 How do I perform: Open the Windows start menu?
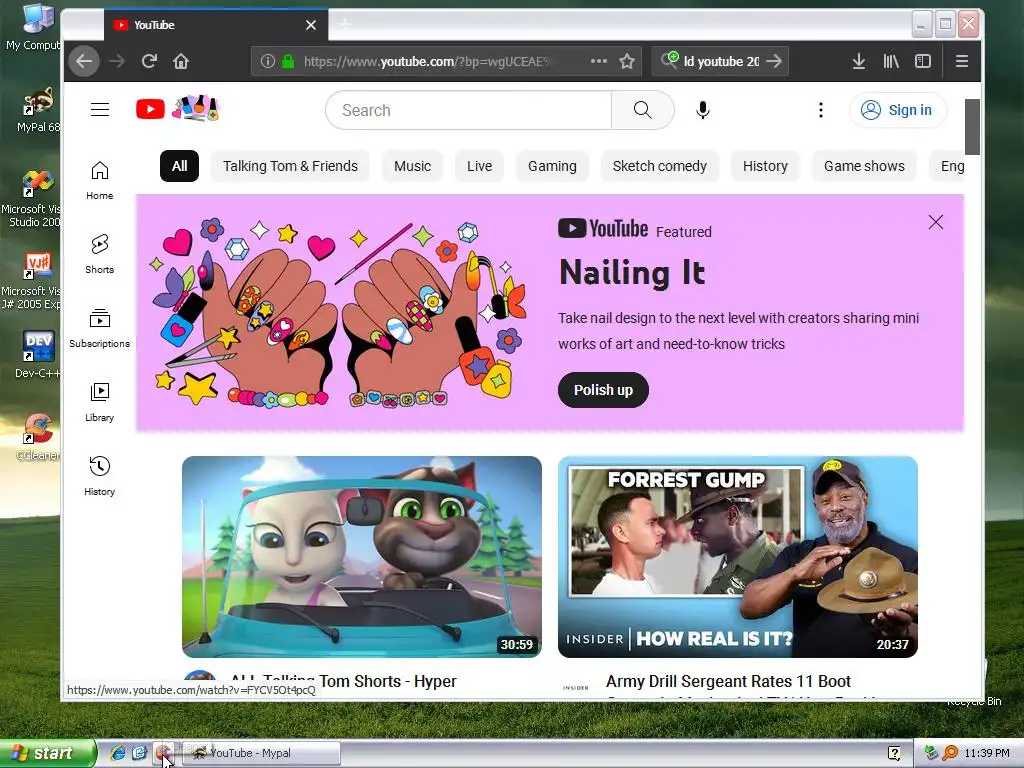[x=48, y=753]
